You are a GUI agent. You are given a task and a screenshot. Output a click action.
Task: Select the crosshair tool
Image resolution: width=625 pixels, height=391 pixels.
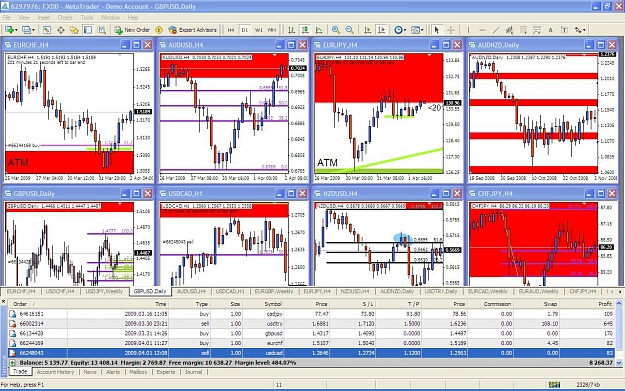tap(451, 30)
